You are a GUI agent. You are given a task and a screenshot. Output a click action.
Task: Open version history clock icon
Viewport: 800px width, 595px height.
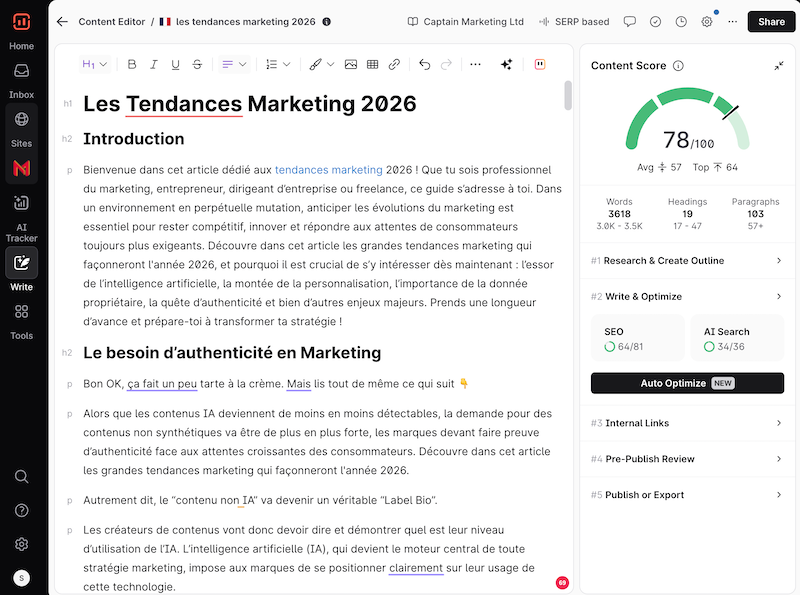681,21
